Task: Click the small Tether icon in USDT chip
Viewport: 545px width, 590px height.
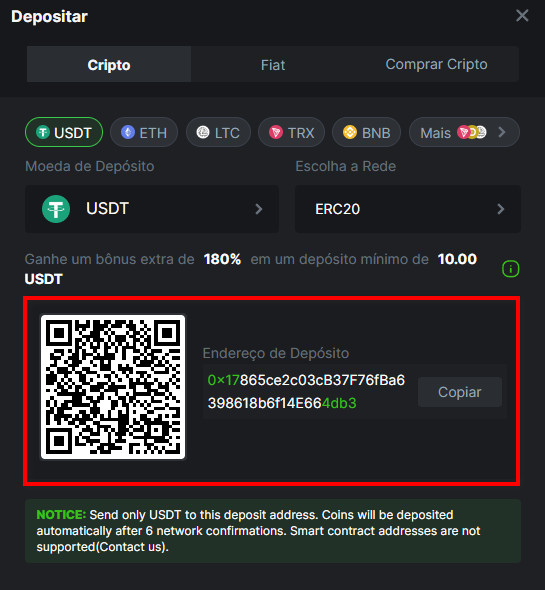Action: coord(43,132)
